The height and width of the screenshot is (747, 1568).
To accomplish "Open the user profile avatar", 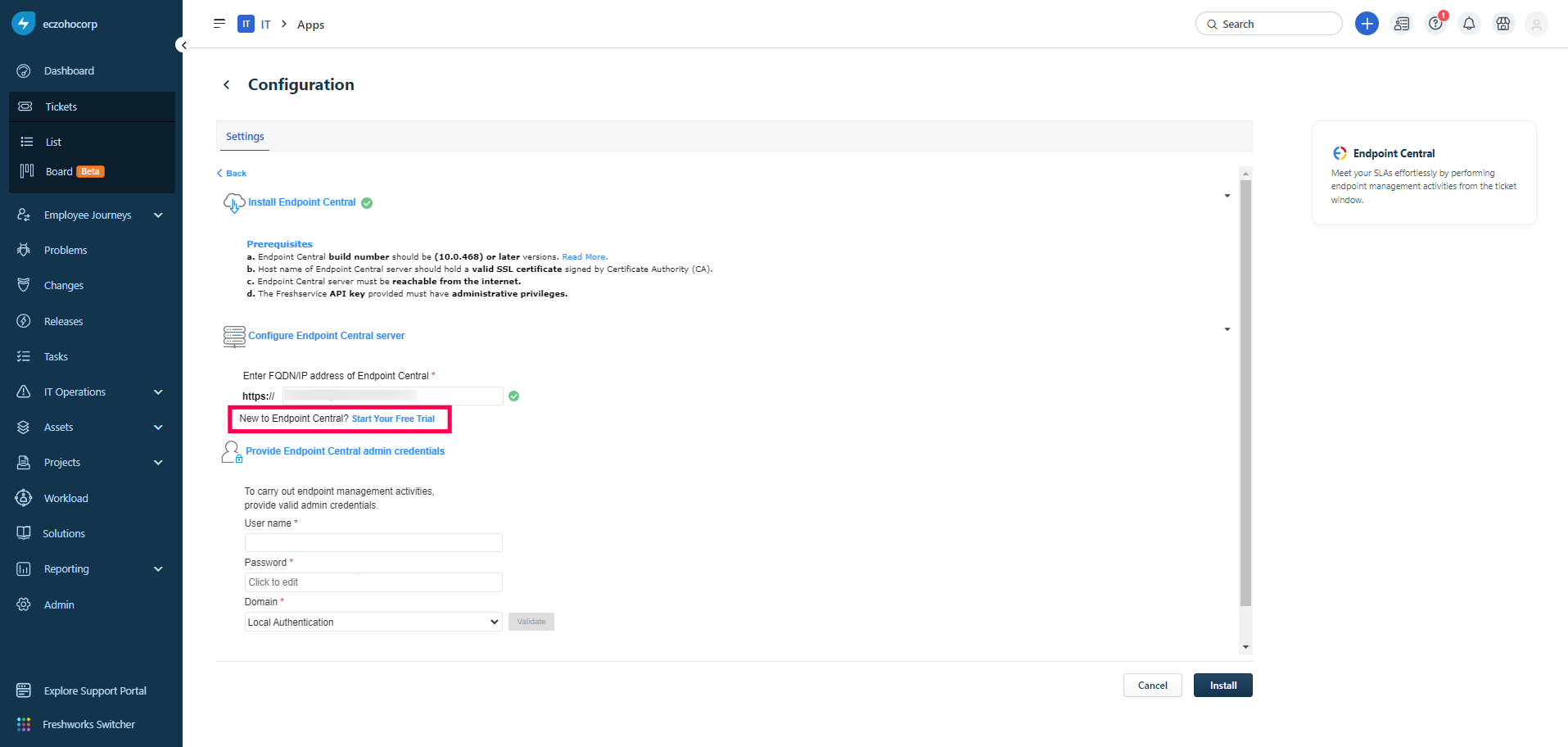I will point(1537,25).
